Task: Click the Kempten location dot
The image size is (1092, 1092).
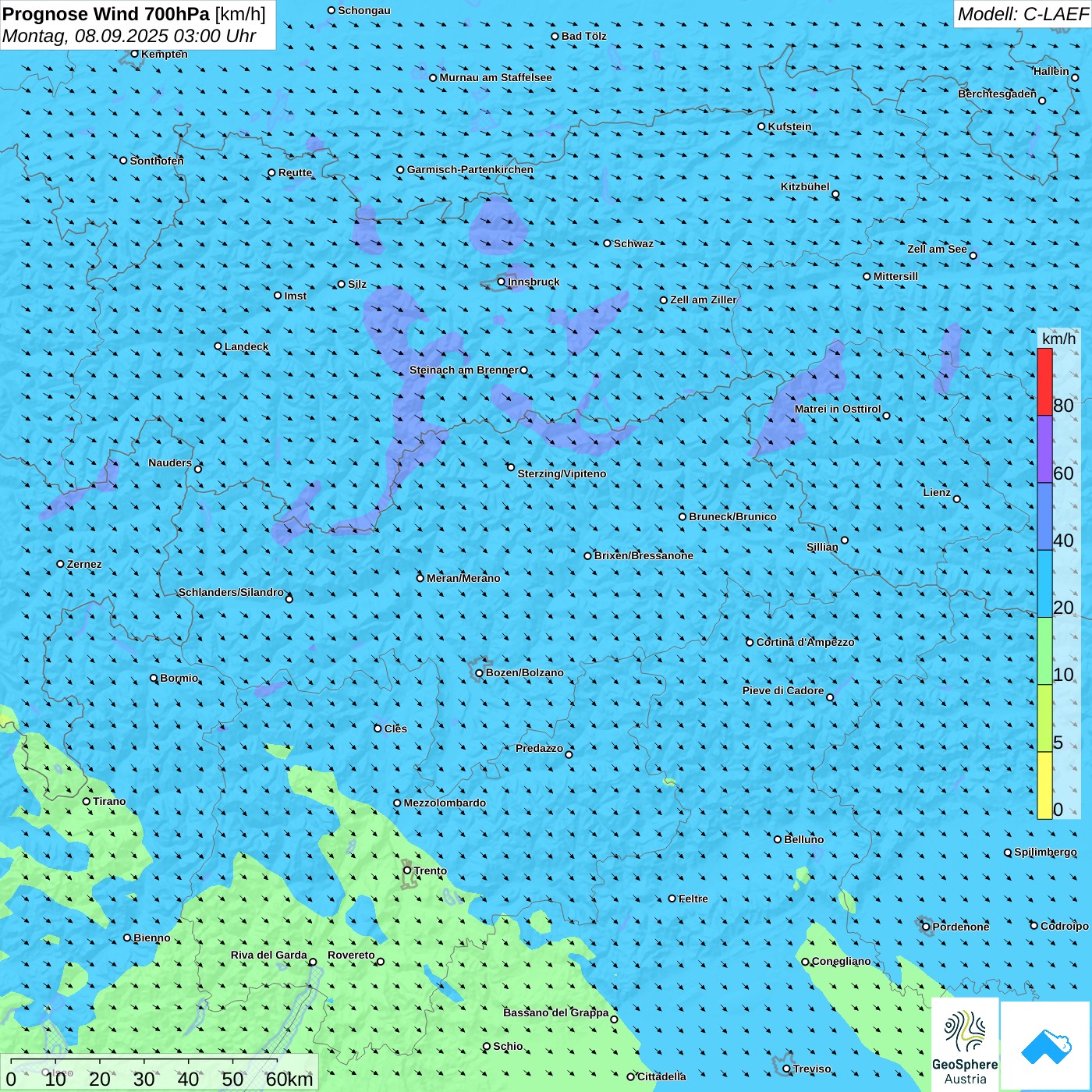Action: coord(135,54)
